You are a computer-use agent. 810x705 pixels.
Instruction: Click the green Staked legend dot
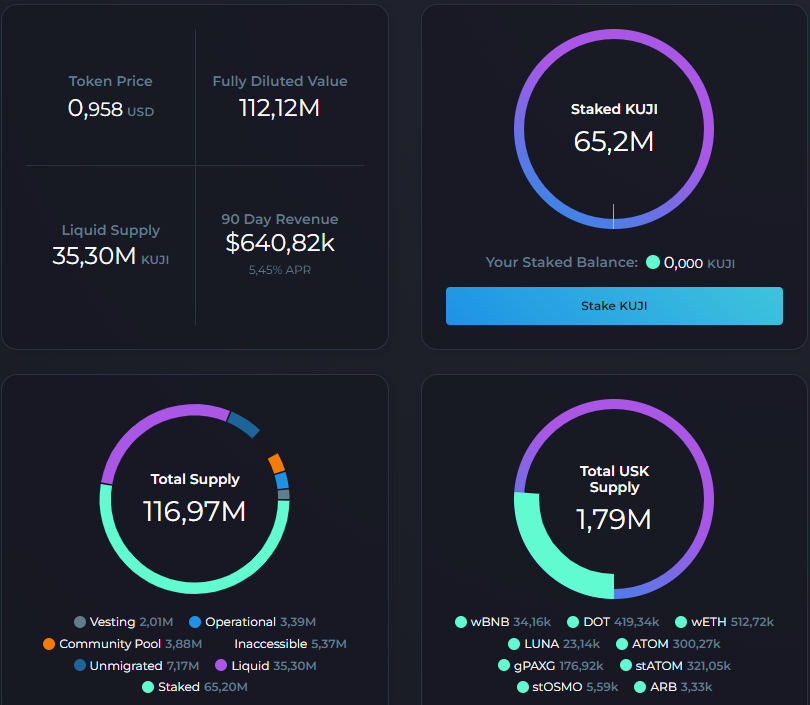pos(148,687)
